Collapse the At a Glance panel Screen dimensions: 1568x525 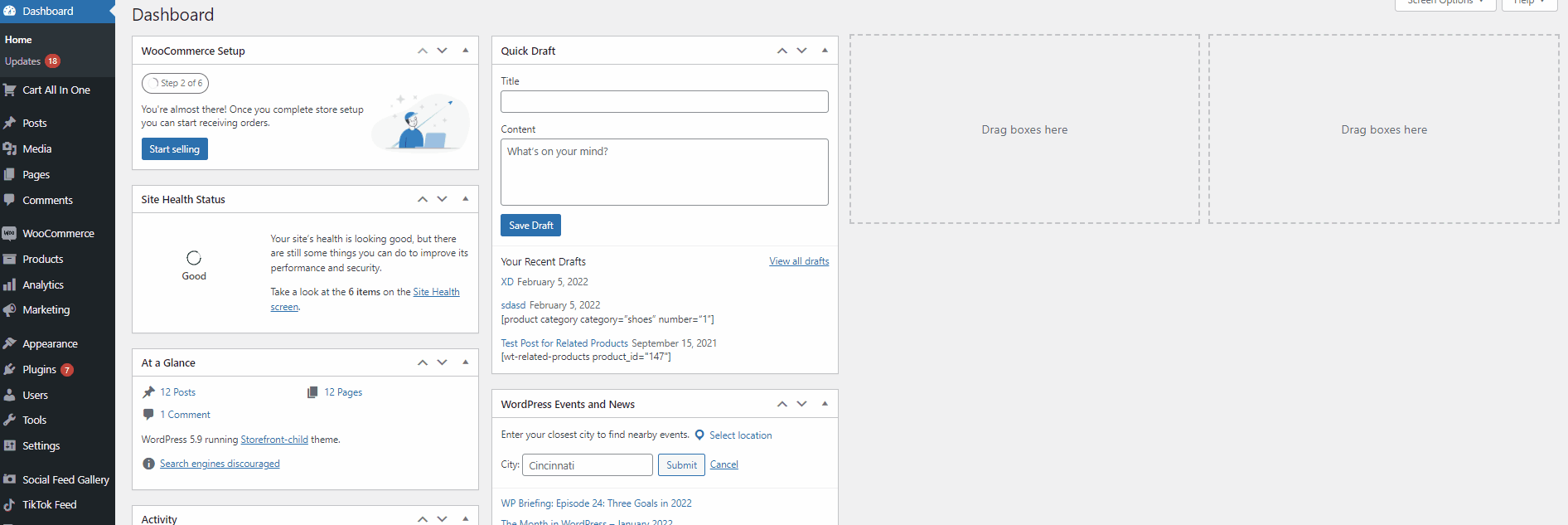click(x=466, y=362)
